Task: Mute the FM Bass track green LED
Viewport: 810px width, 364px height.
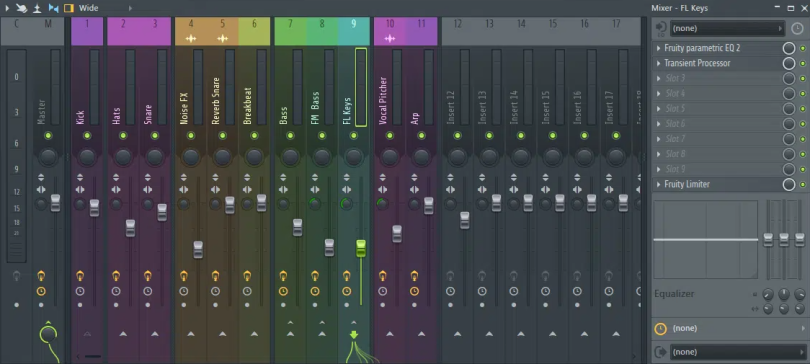Action: point(322,135)
